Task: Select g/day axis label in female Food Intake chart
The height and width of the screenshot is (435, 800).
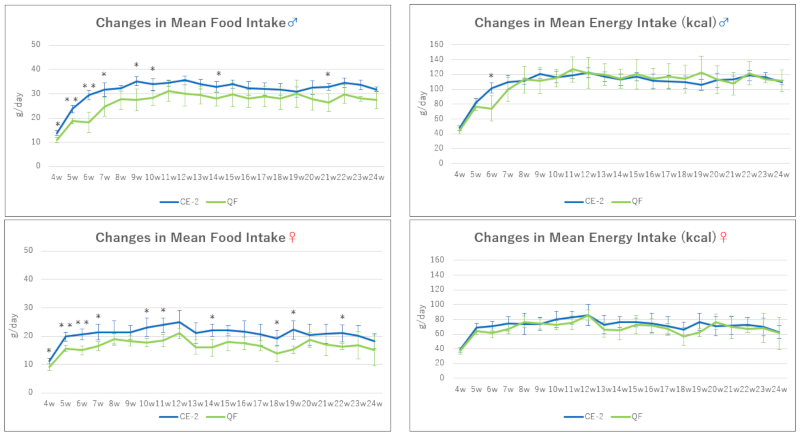Action: tap(19, 320)
